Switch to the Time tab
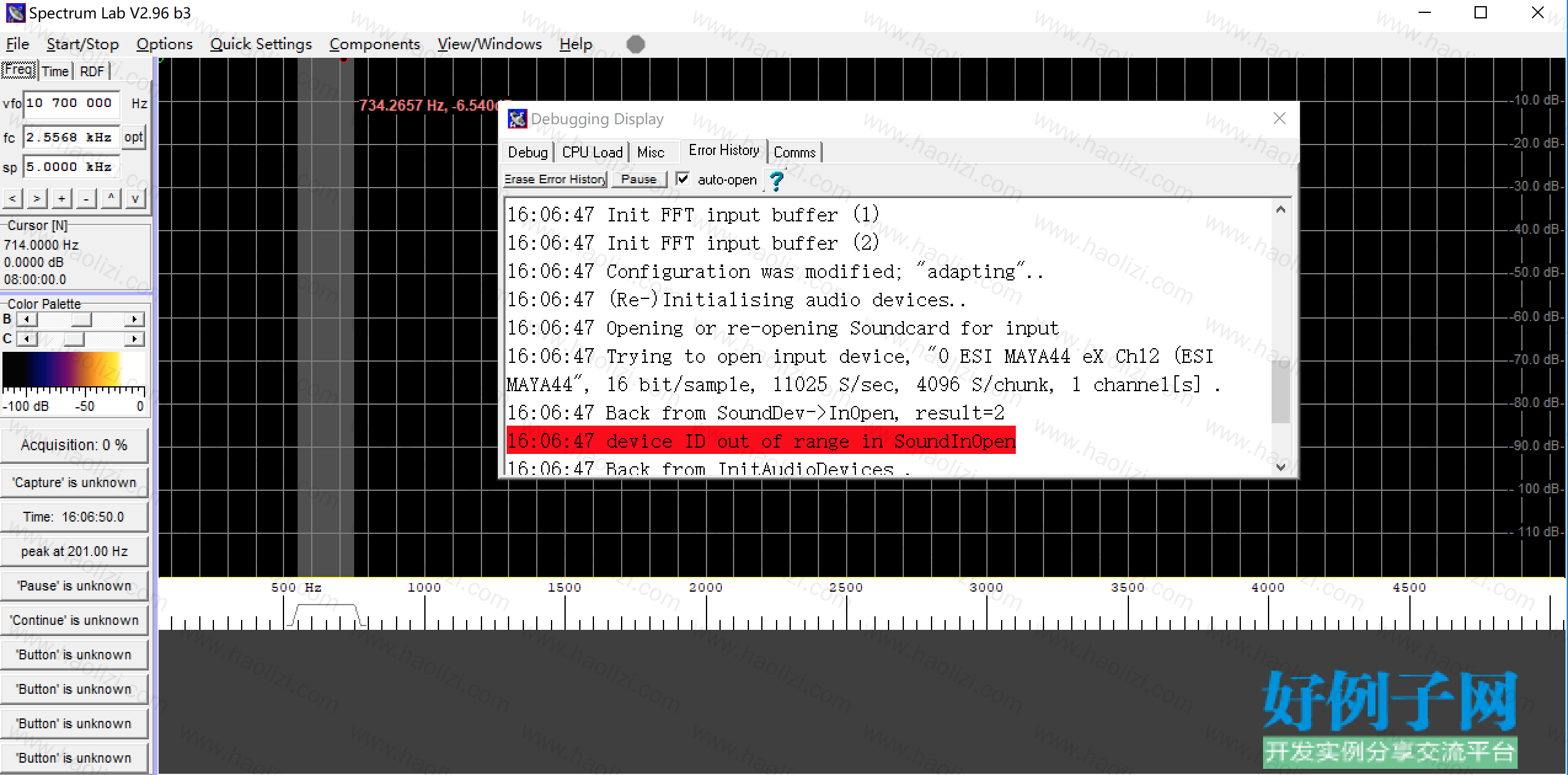 click(55, 71)
